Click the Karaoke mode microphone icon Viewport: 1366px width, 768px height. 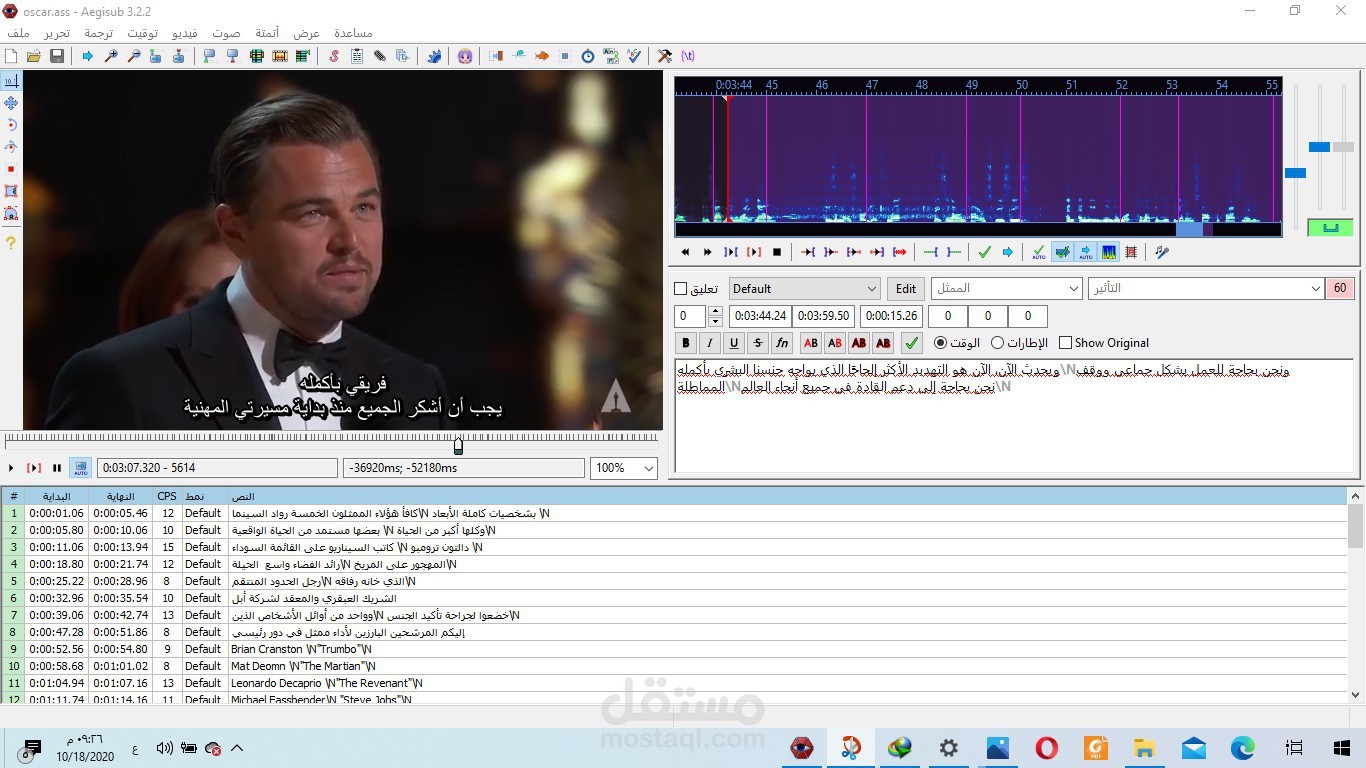tap(1162, 252)
